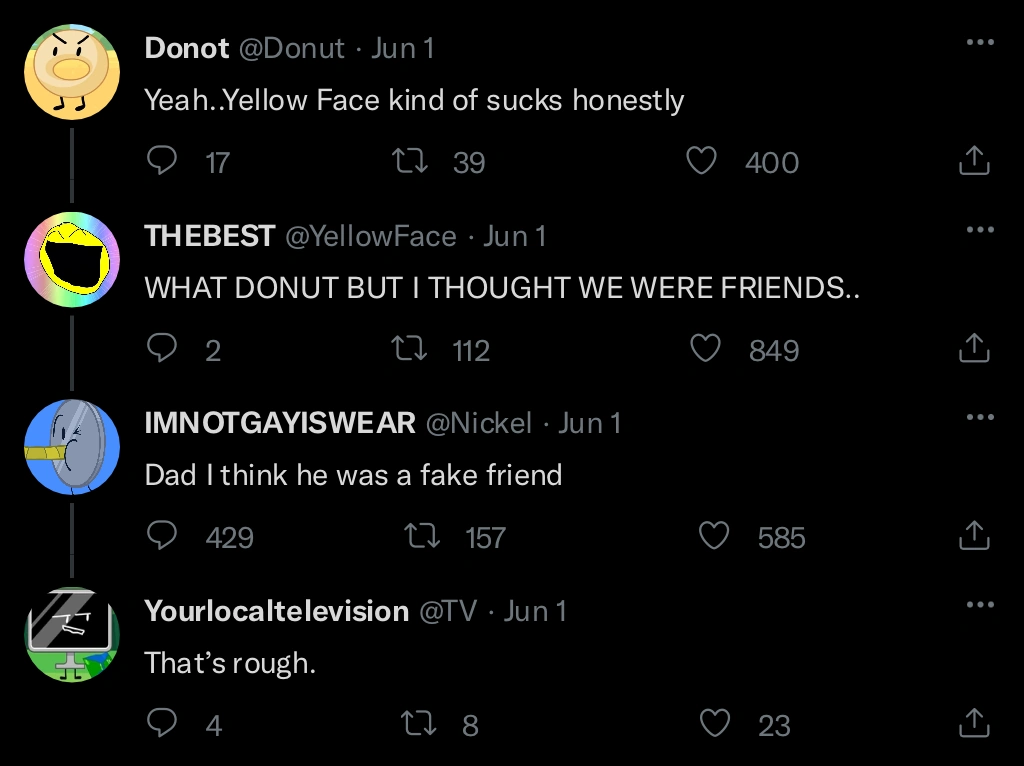Viewport: 1024px width, 766px height.
Task: Open the @YellowFace handle link
Action: tap(371, 236)
